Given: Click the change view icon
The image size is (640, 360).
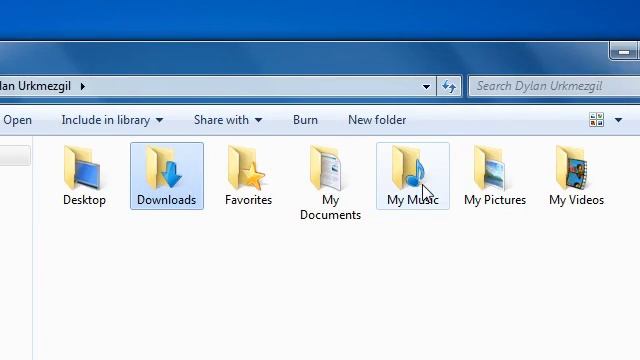Looking at the screenshot, I should (x=596, y=120).
